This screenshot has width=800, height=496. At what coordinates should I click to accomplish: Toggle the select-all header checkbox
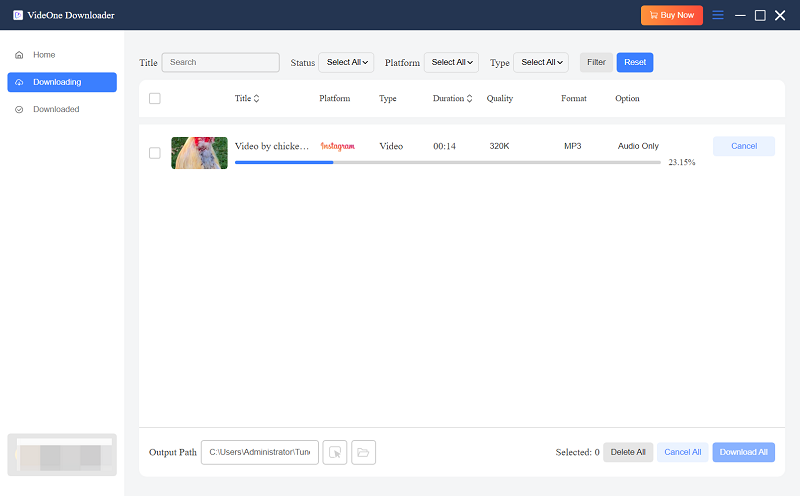[154, 98]
